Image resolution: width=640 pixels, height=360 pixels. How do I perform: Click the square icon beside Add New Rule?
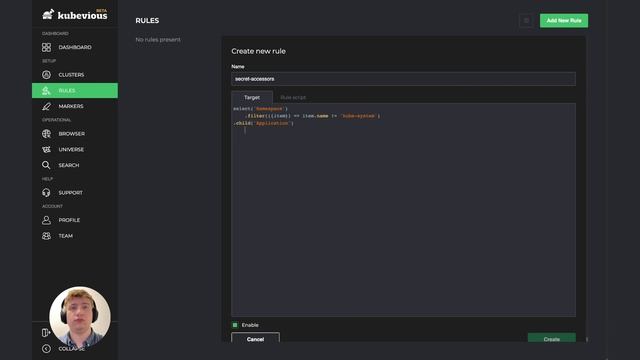point(526,21)
